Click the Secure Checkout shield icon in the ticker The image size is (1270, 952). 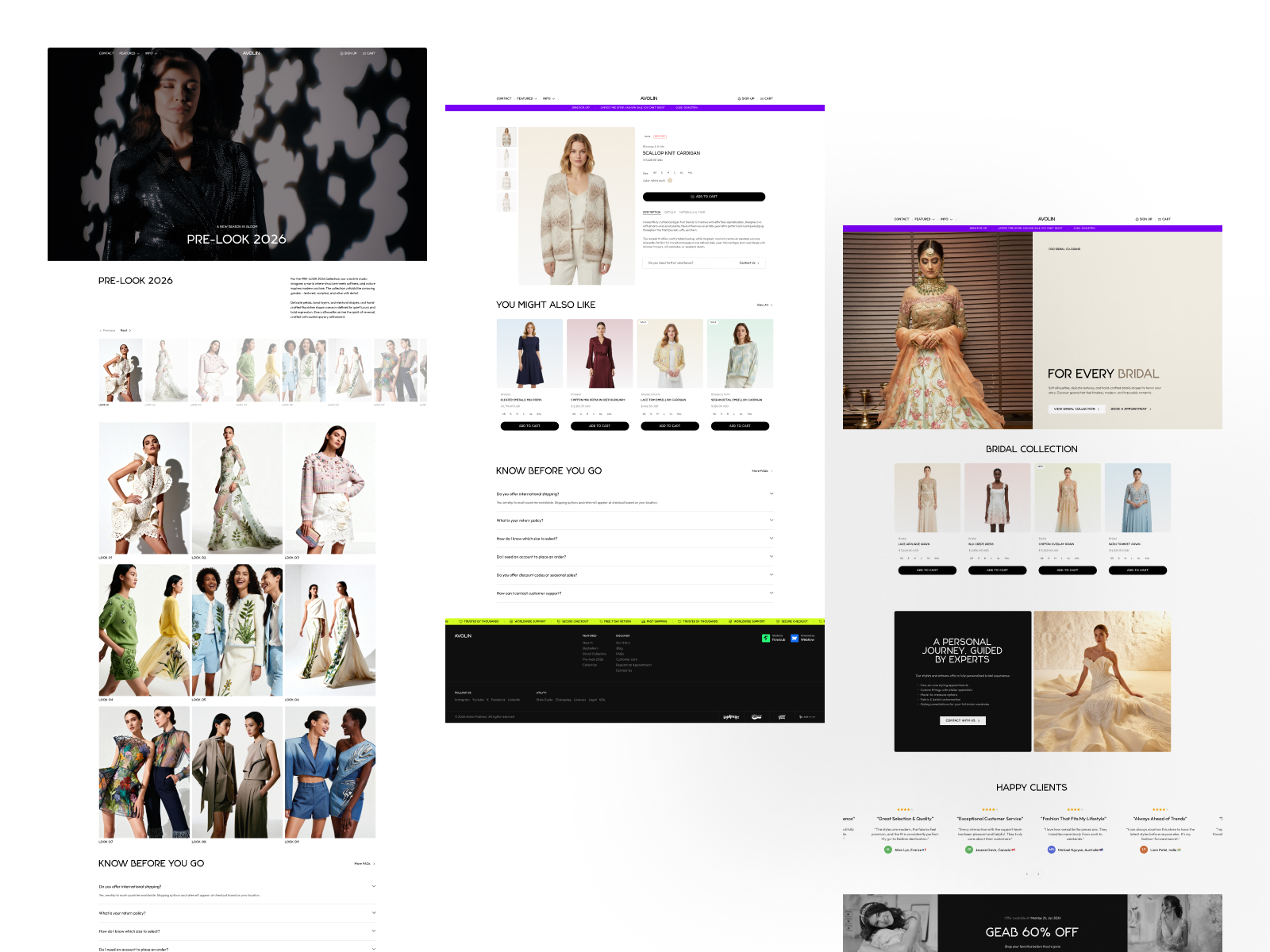pos(558,621)
